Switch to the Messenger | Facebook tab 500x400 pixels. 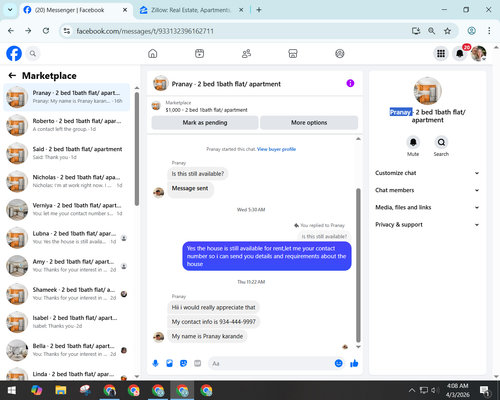pyautogui.click(x=75, y=10)
